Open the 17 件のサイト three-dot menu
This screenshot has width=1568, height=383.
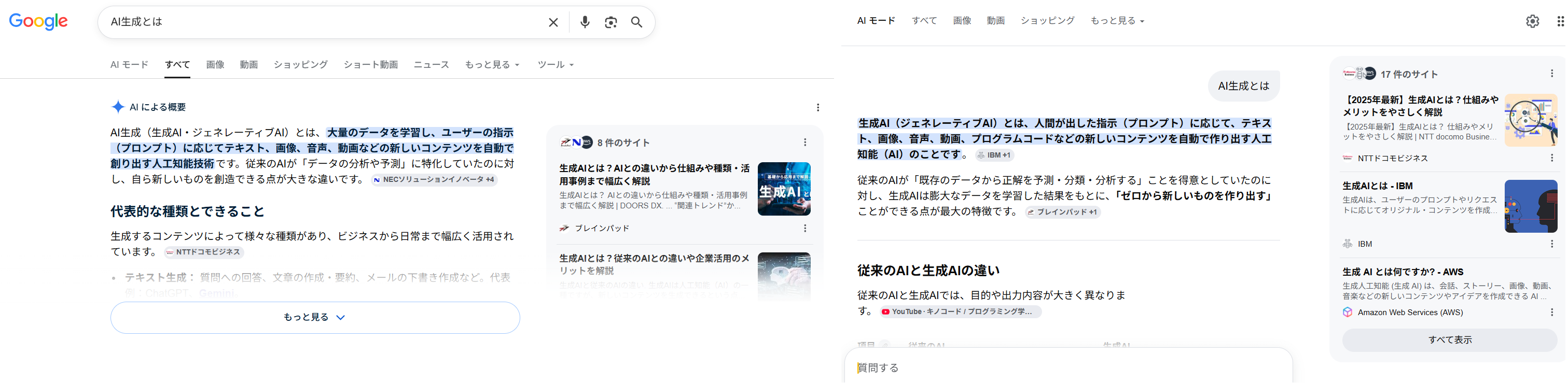click(1551, 74)
